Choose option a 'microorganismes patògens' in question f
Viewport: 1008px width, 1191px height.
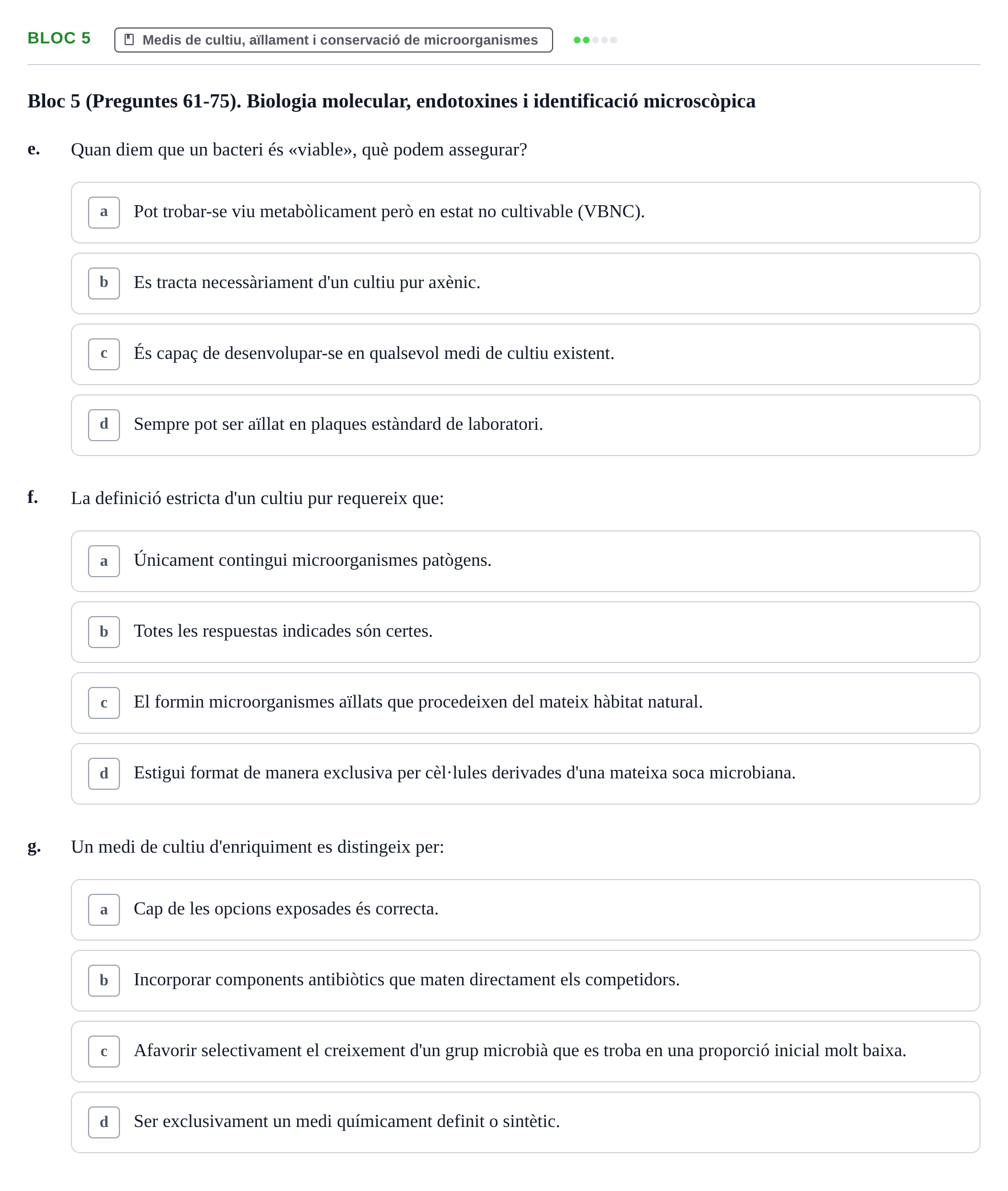[525, 561]
